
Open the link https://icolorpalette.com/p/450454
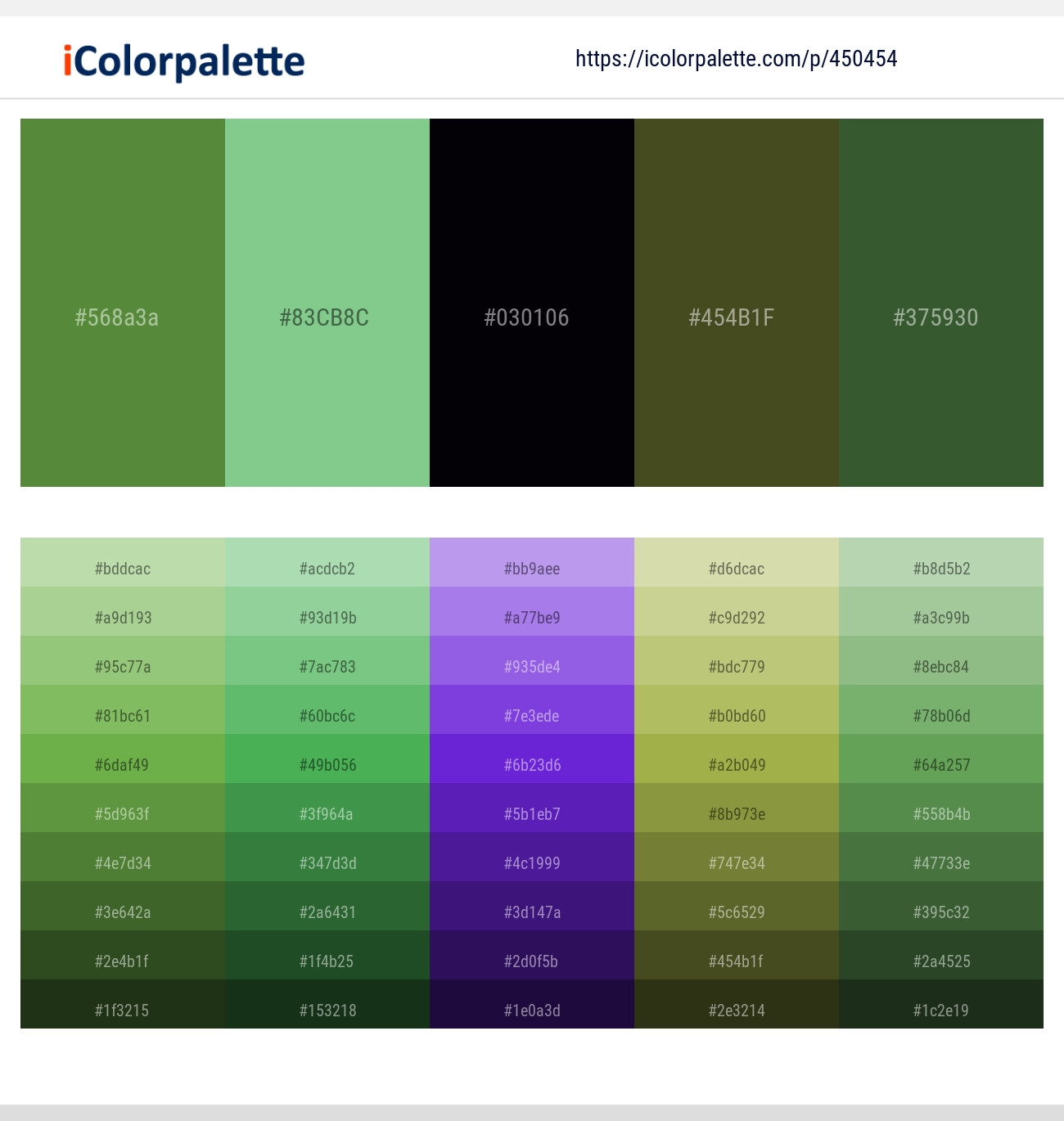click(x=735, y=58)
